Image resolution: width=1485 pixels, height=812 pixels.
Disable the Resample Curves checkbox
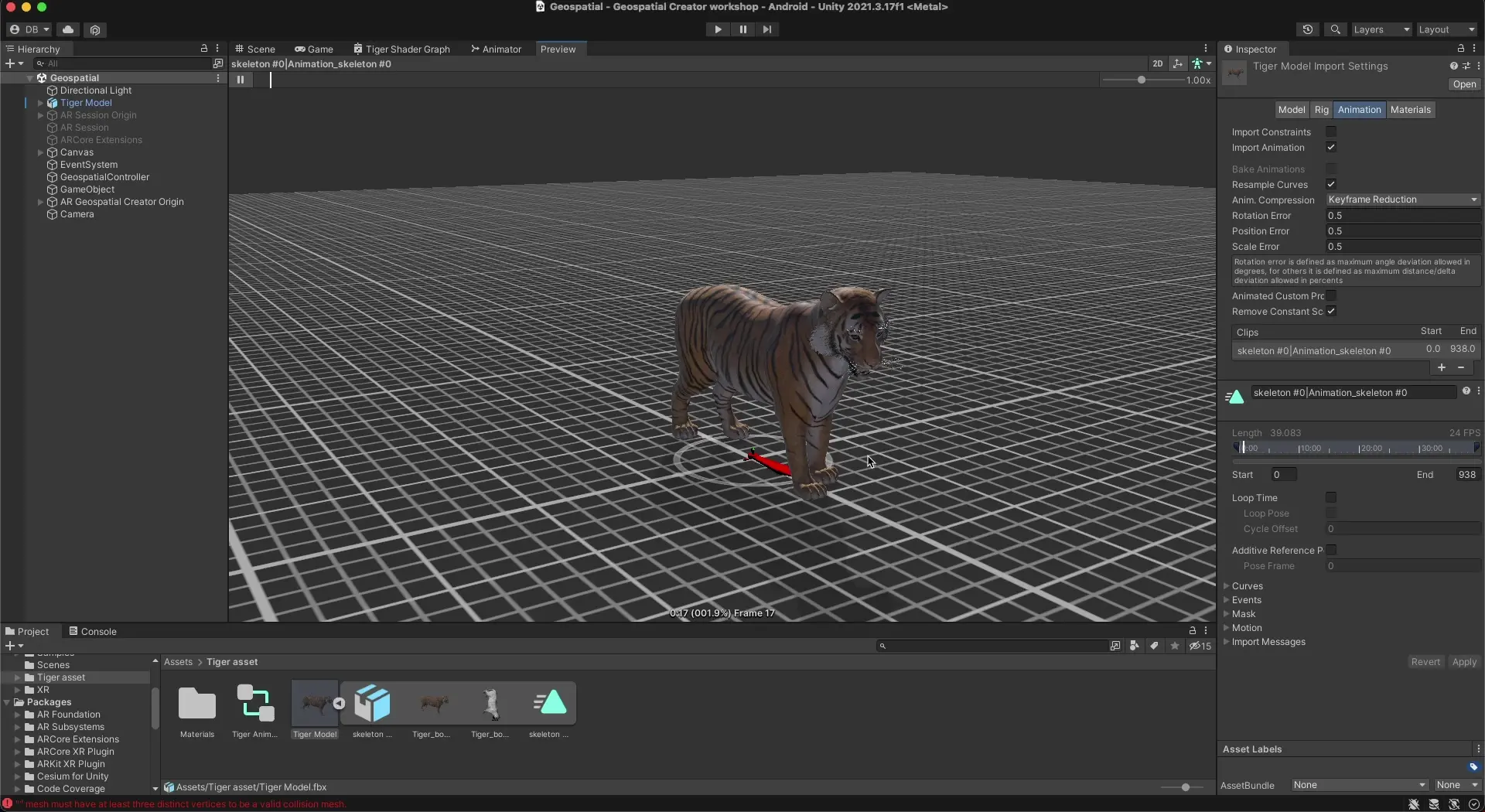1333,185
